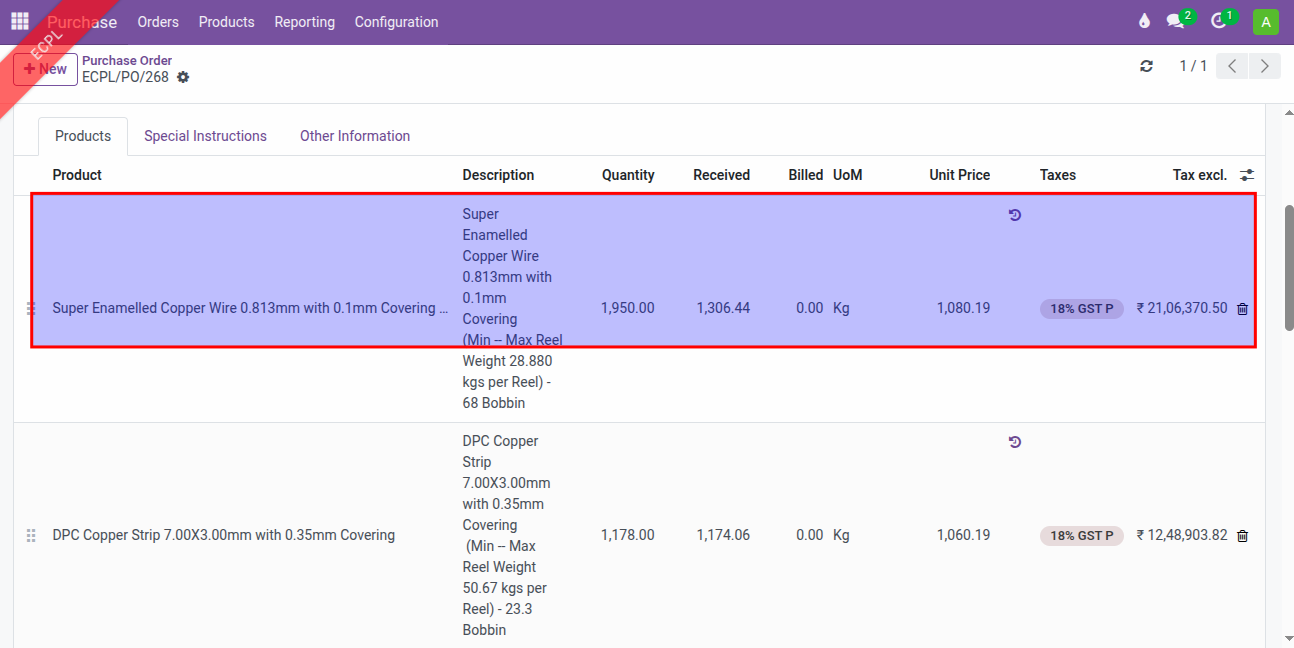The image size is (1294, 648).
Task: Click quantity 1,178.00 of DPC Copper Strip
Action: (x=627, y=535)
